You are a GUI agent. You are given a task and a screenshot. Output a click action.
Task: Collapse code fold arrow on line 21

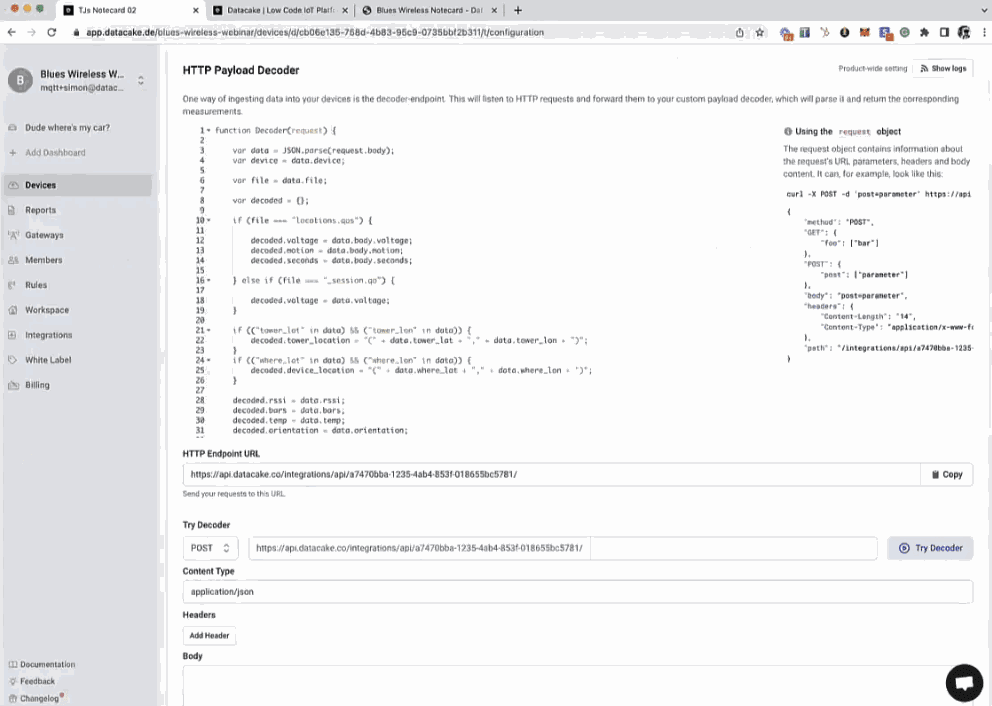pos(209,330)
